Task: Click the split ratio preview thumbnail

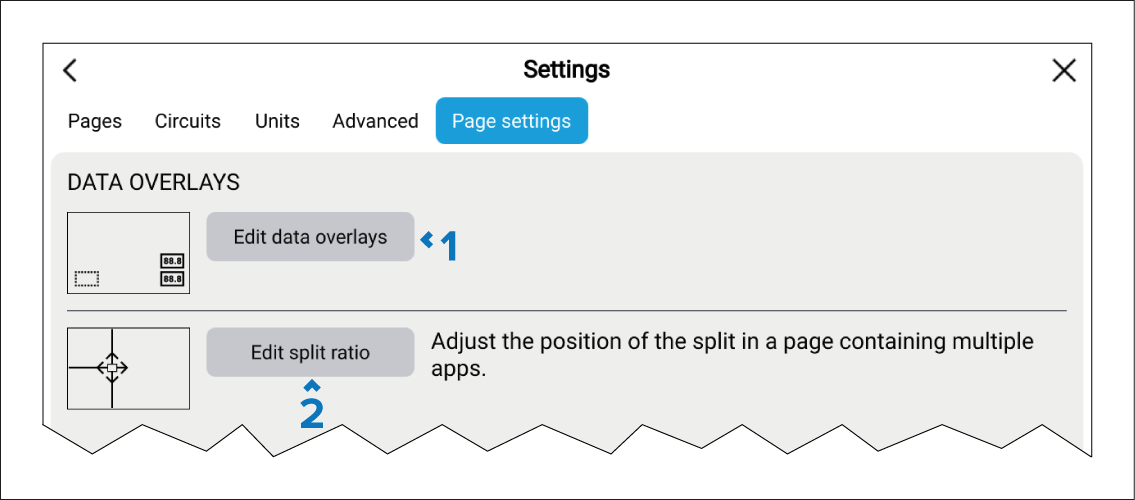Action: (x=128, y=368)
